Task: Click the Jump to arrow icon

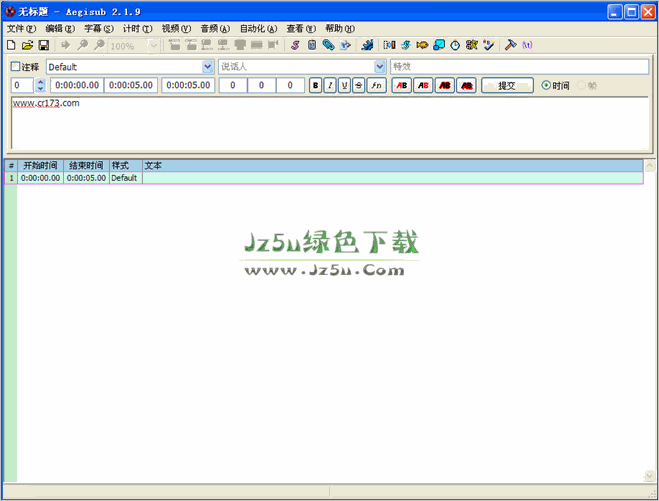Action: click(66, 45)
